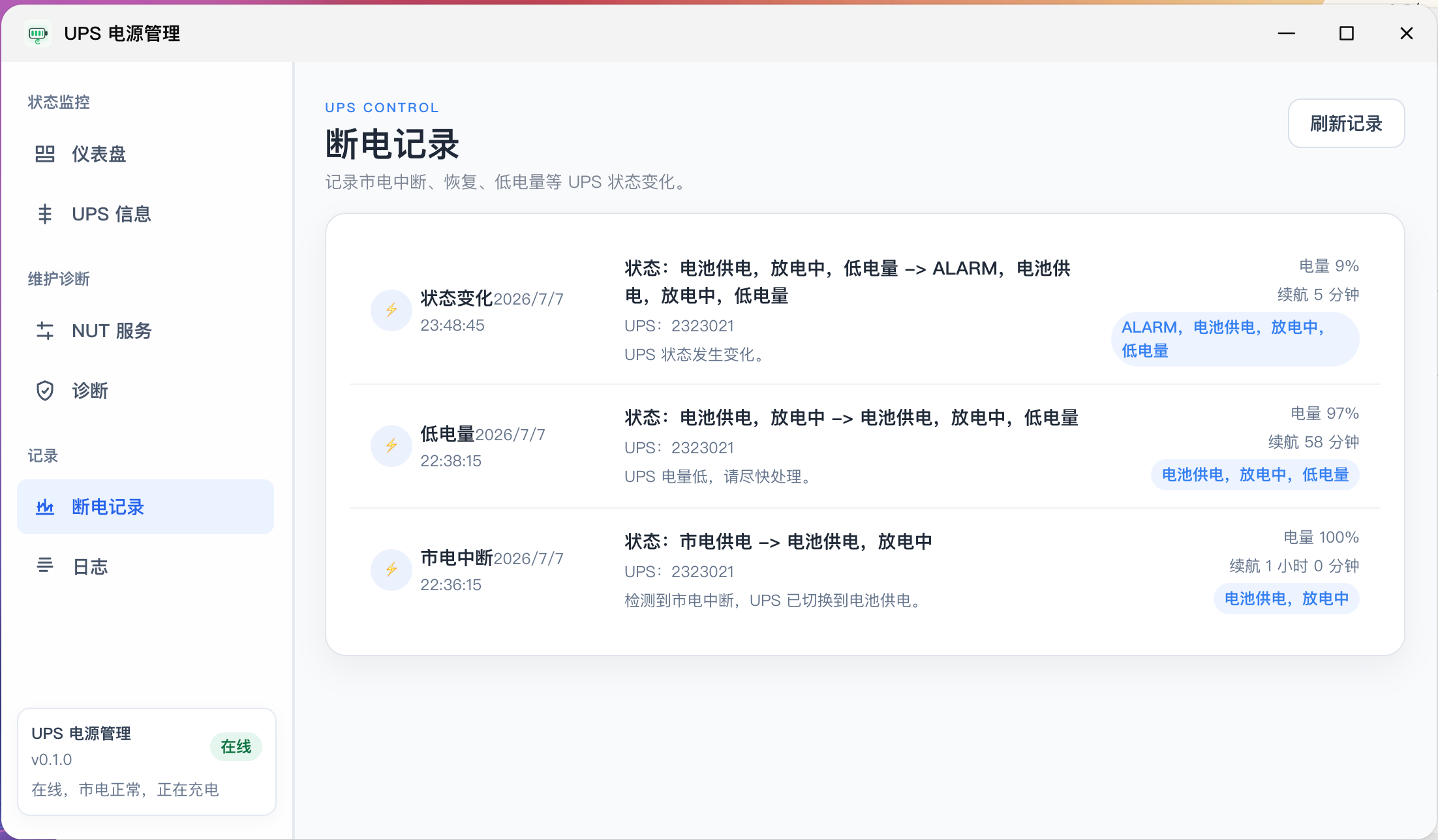Click the version text v0.1.0
This screenshot has height=840, width=1438.
tap(52, 760)
